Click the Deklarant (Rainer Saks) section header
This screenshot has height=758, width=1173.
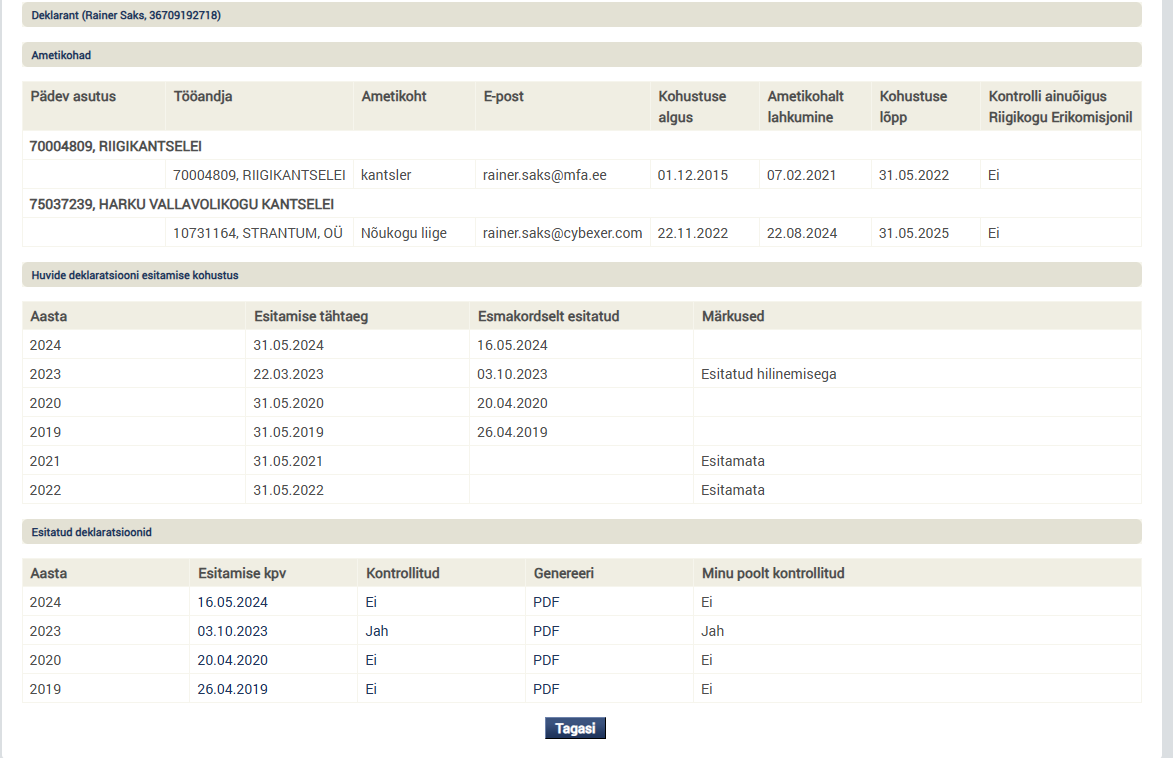582,15
